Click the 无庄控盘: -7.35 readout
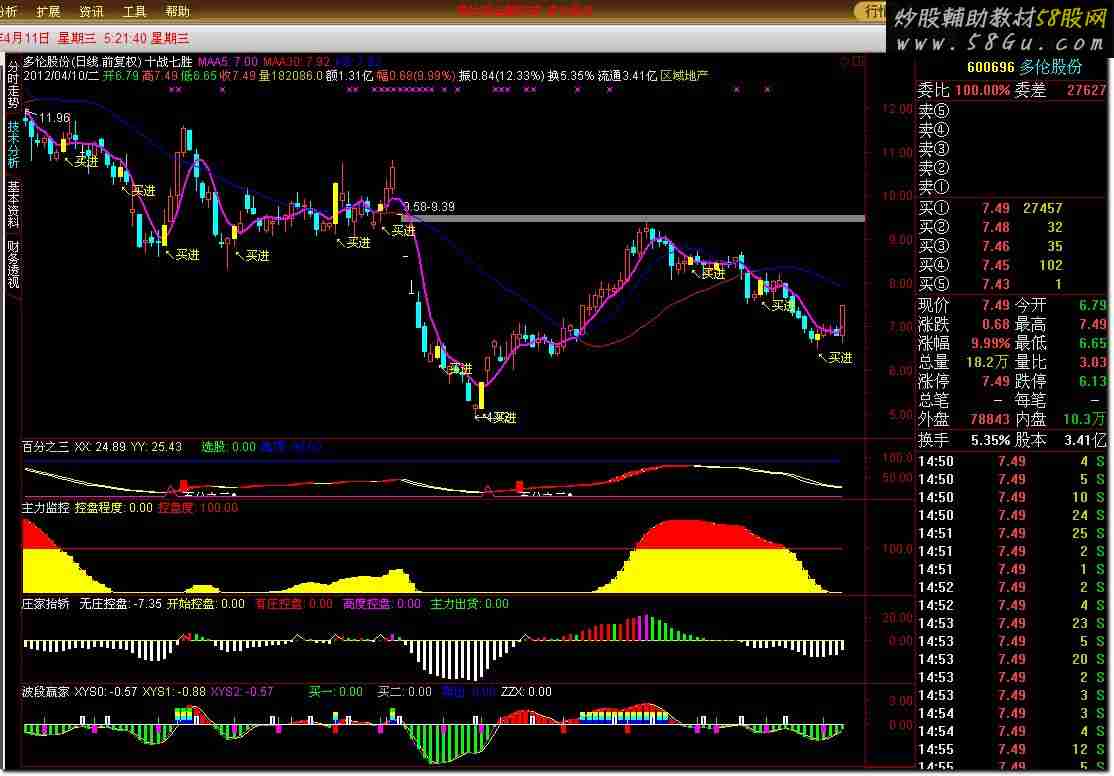 click(x=120, y=604)
